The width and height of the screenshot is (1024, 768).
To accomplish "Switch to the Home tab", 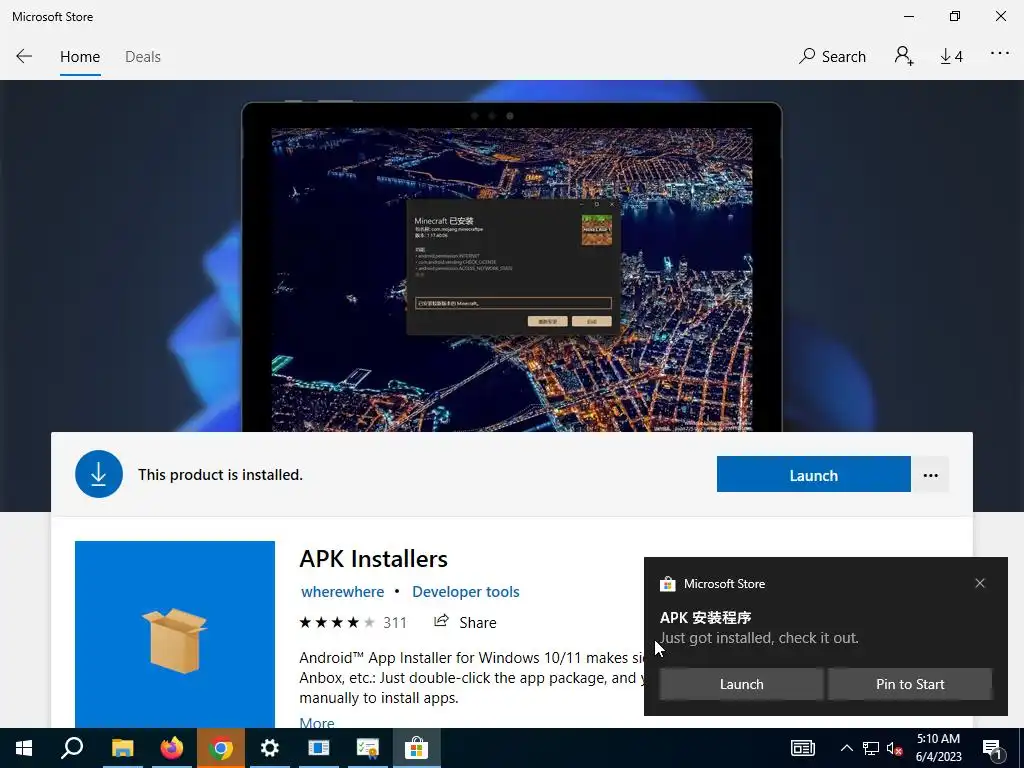I will coord(80,57).
